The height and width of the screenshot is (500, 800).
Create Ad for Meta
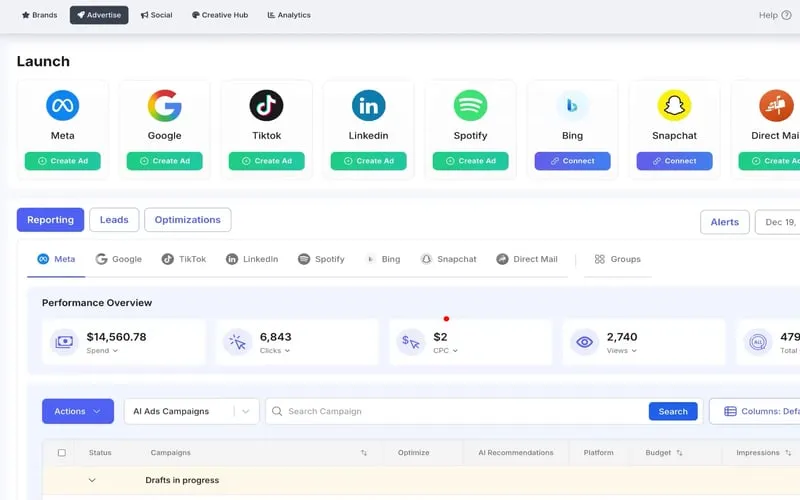click(63, 161)
